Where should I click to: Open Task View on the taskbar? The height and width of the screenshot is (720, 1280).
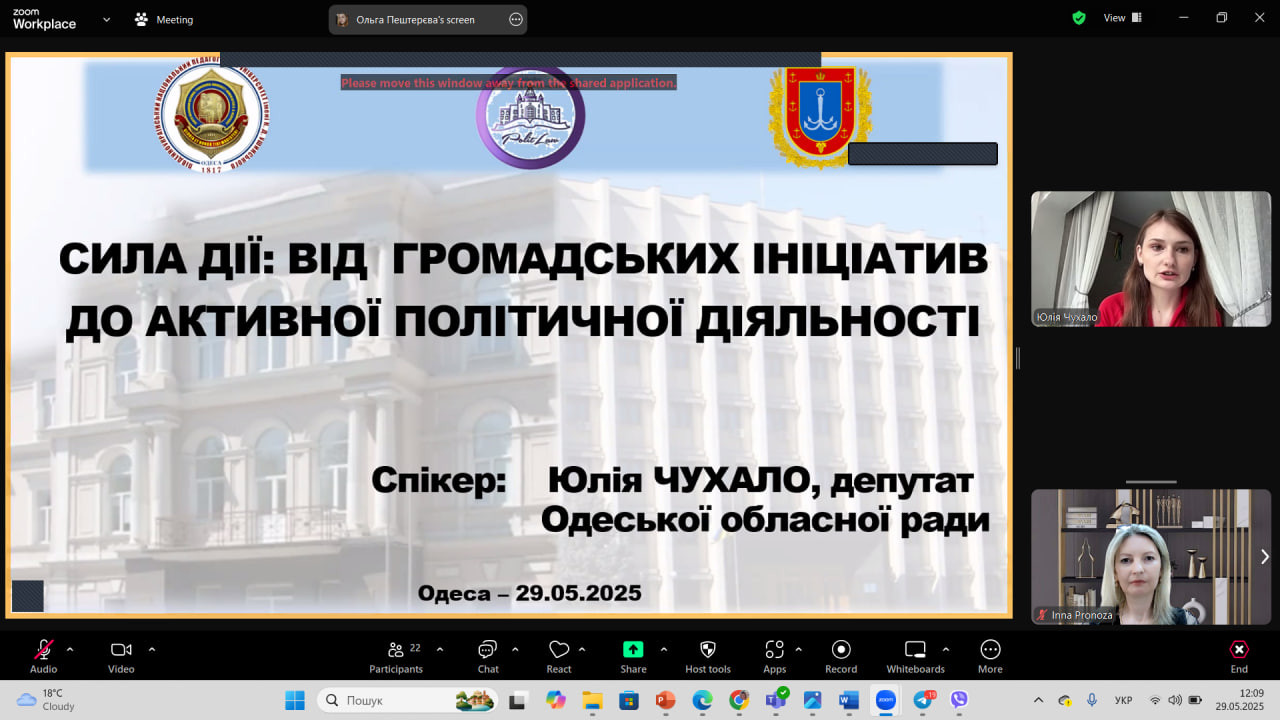pos(518,700)
